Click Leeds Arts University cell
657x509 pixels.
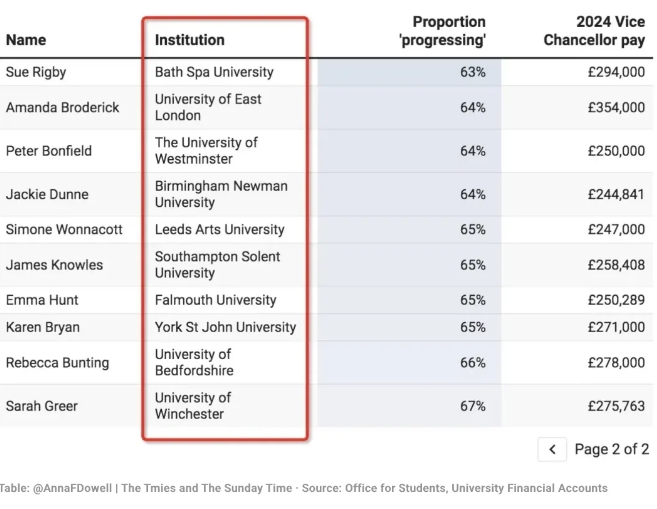point(220,229)
